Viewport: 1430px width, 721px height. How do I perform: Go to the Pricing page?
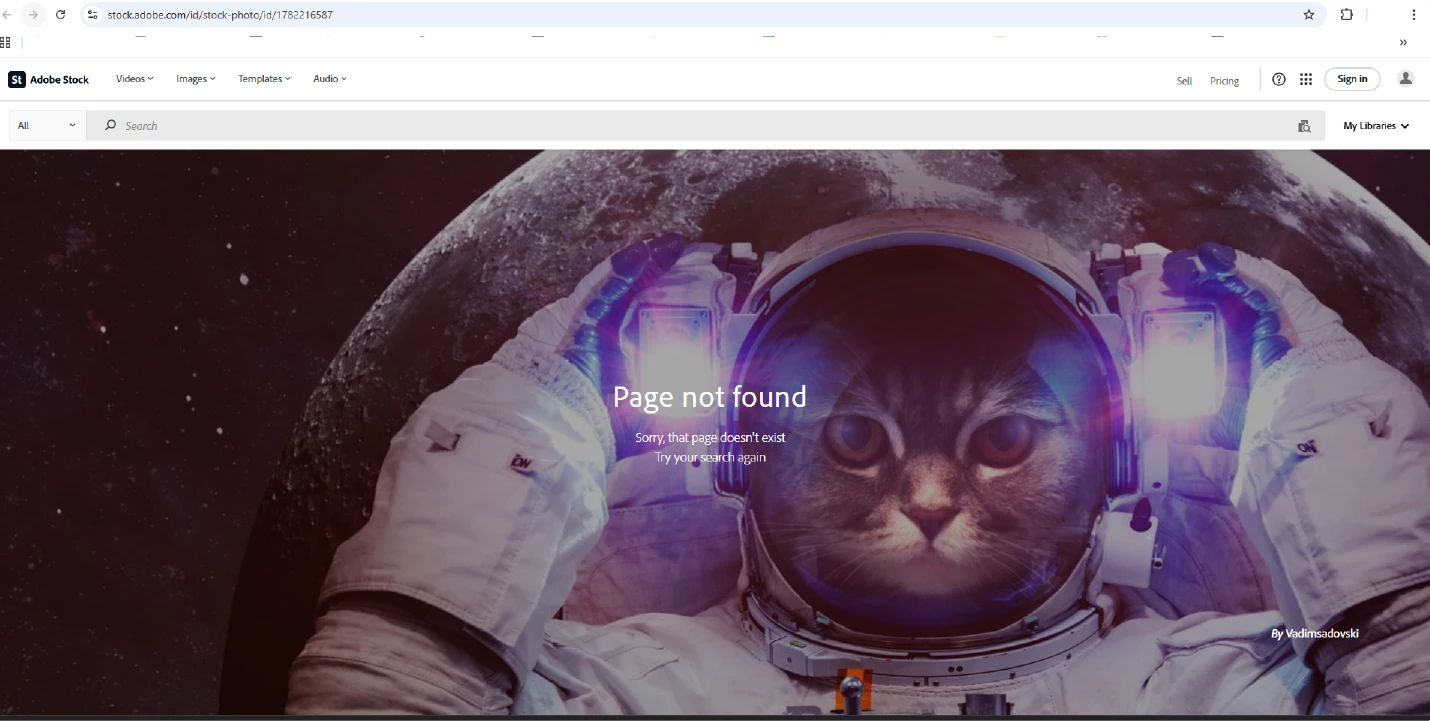coord(1224,81)
